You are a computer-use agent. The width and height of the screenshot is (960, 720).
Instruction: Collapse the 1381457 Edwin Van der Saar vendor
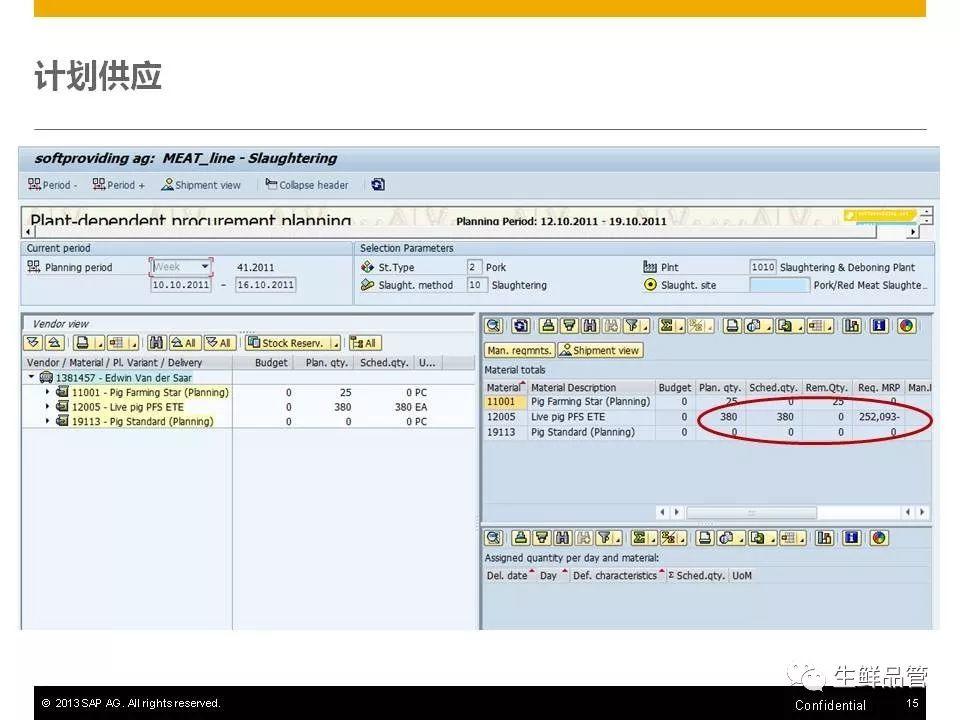point(31,378)
